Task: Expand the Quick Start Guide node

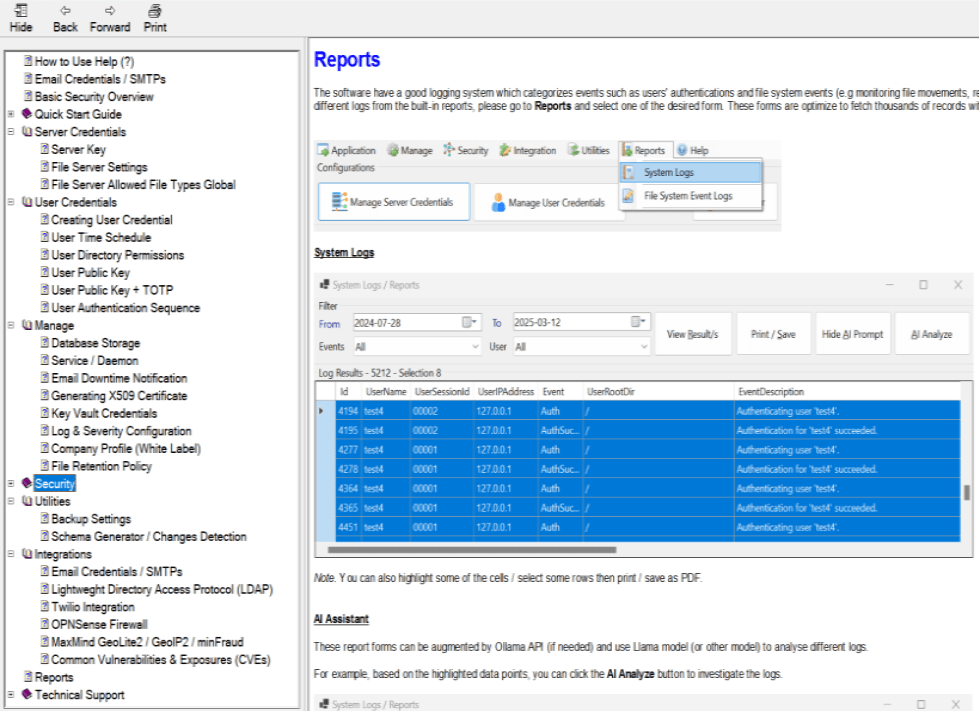Action: click(x=11, y=114)
